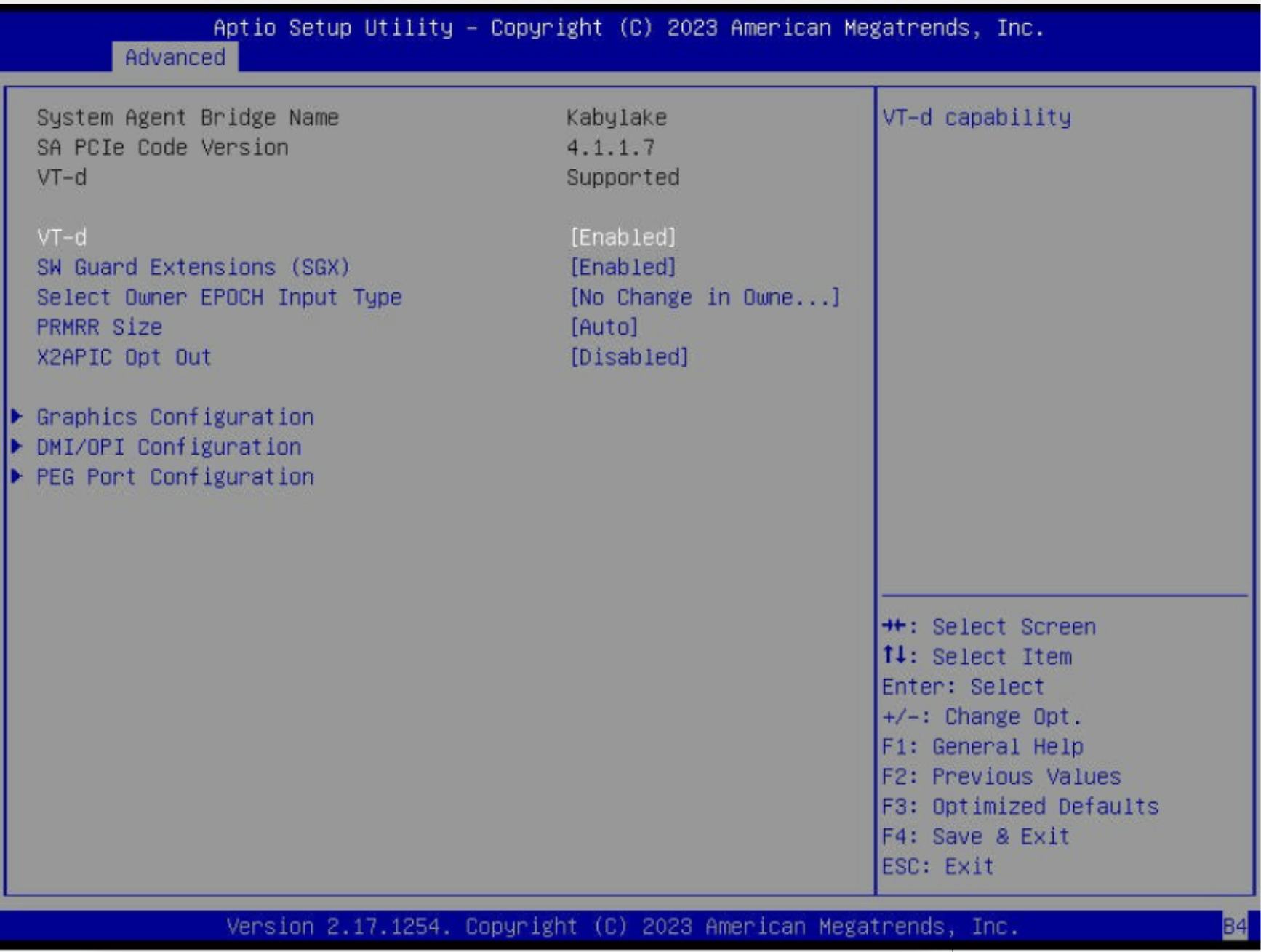Screen dimensions: 1261x952
Task: Click the Version 2.17.1254 footer text
Action: coord(623,926)
